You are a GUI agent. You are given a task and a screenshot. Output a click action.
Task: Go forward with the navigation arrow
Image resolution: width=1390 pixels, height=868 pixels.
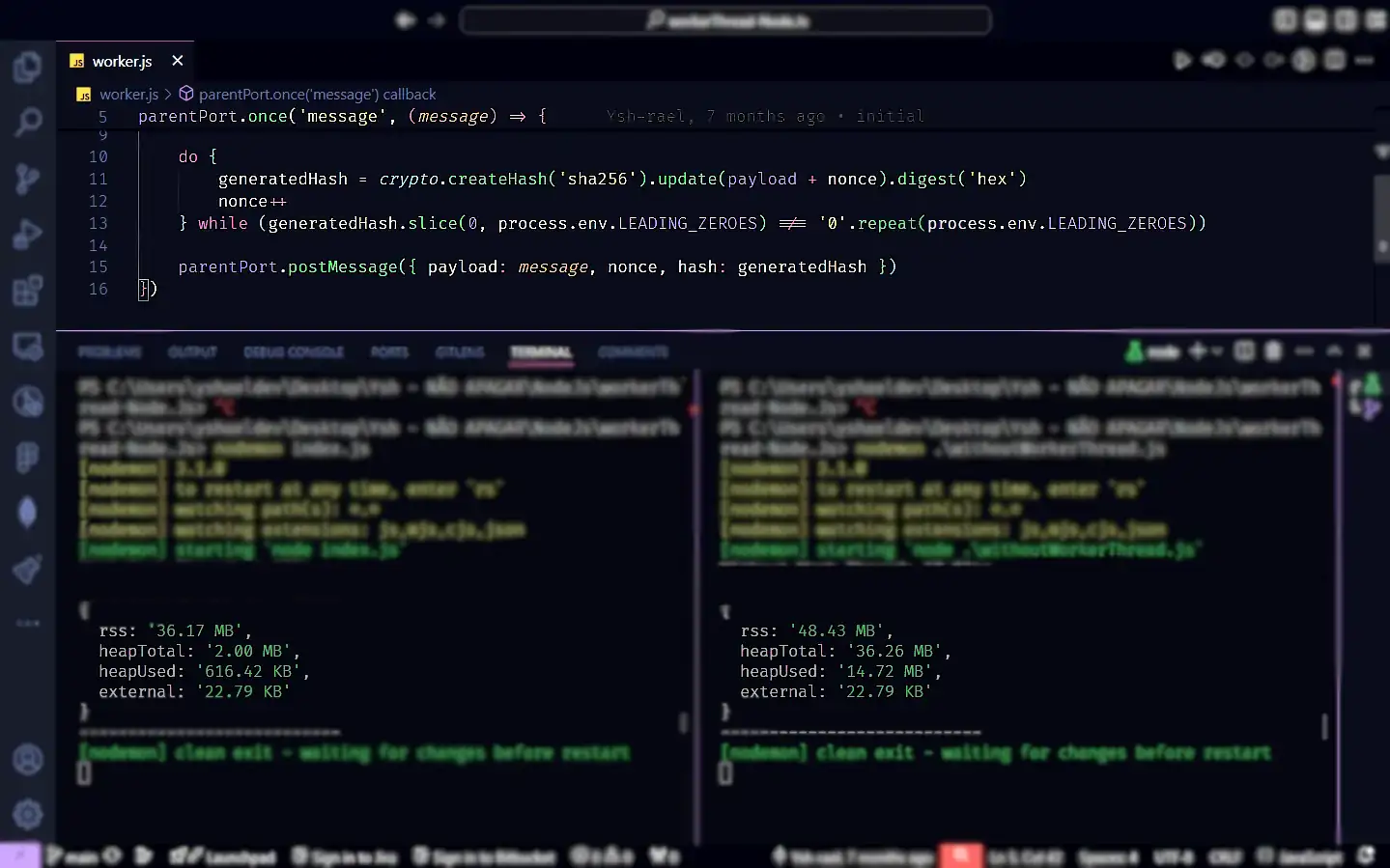437,20
